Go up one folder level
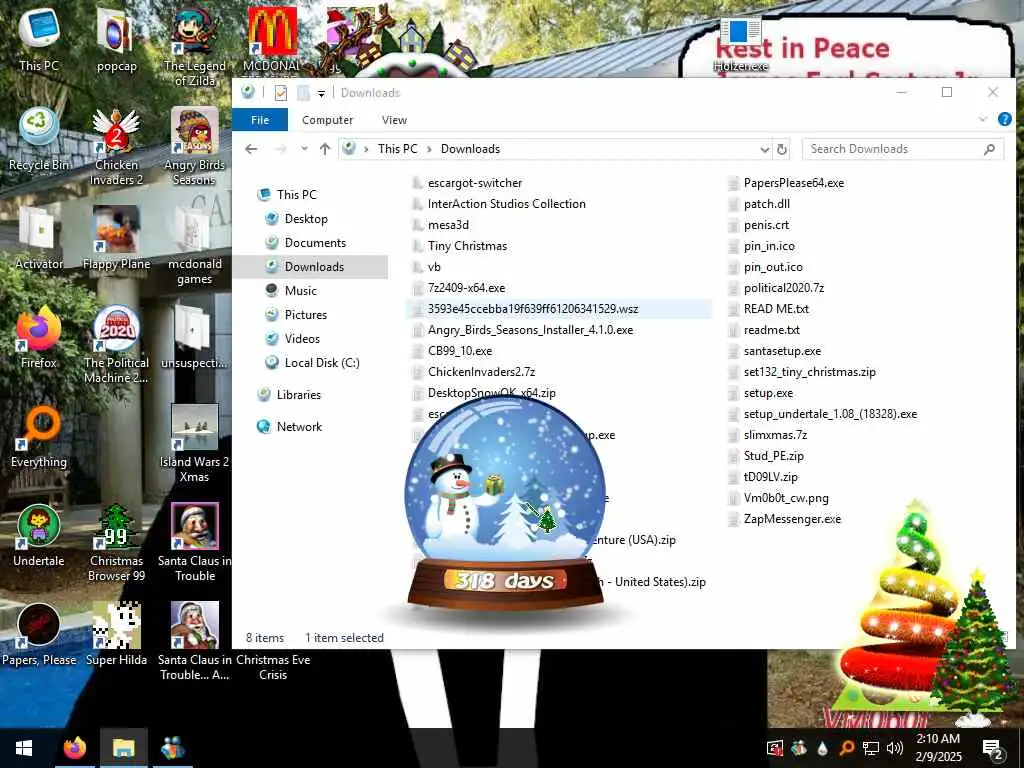Screen dimensions: 1024x768 click(x=325, y=150)
